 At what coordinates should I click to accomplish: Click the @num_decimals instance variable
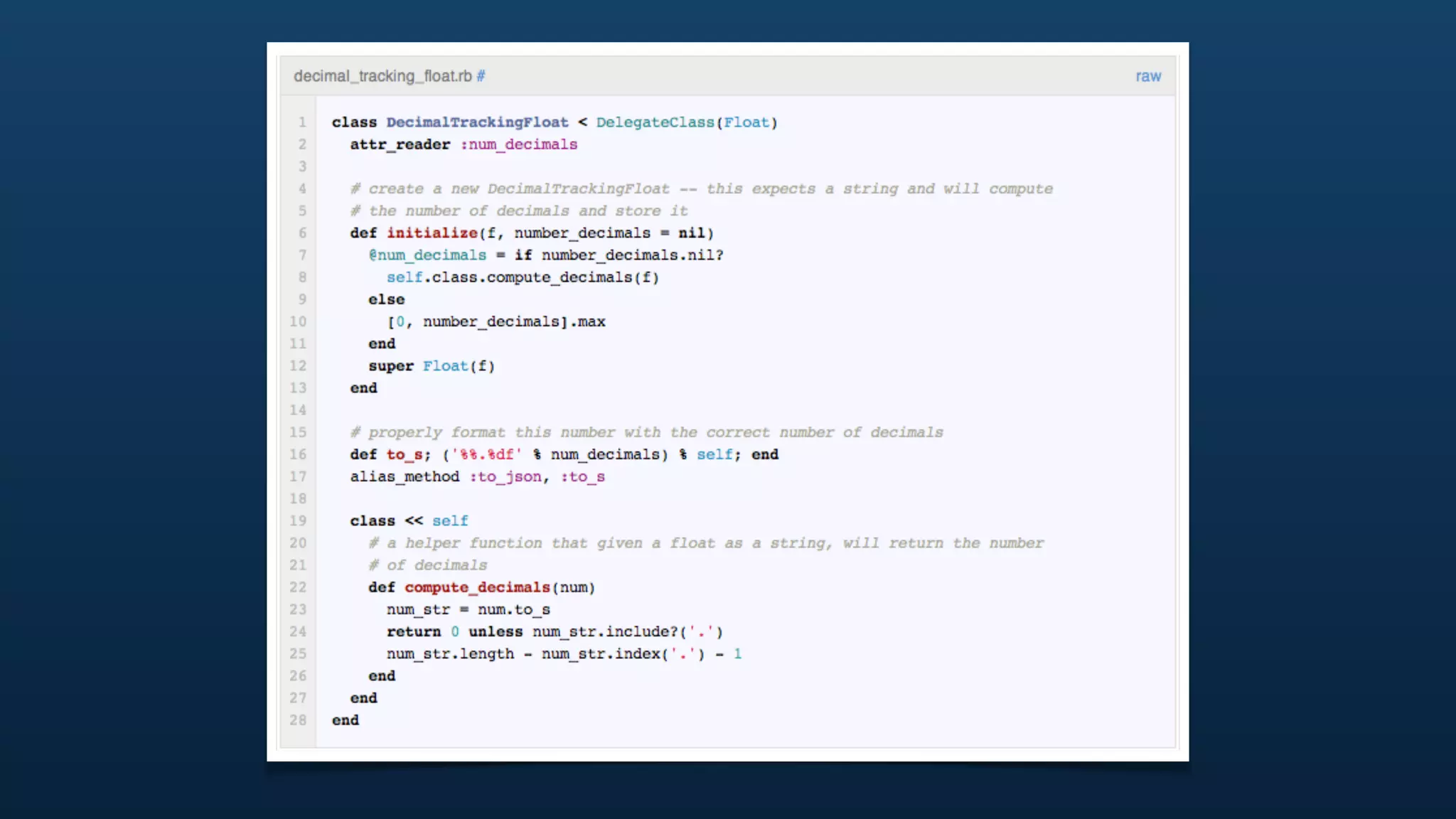[x=427, y=255]
